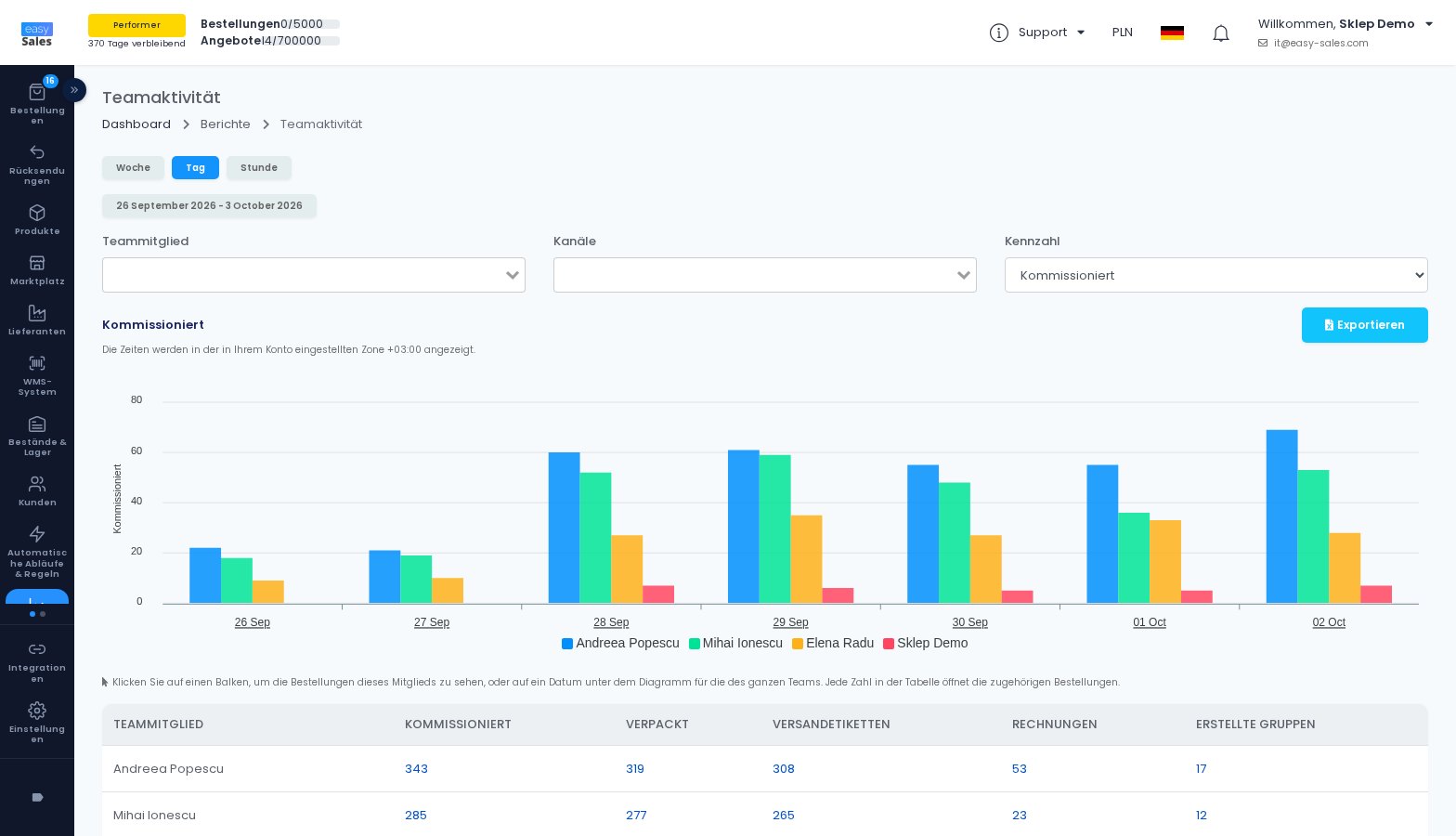This screenshot has width=1456, height=836.
Task: Open Mihai Ionescu's 265 Versandetiketten orders
Action: point(784,816)
